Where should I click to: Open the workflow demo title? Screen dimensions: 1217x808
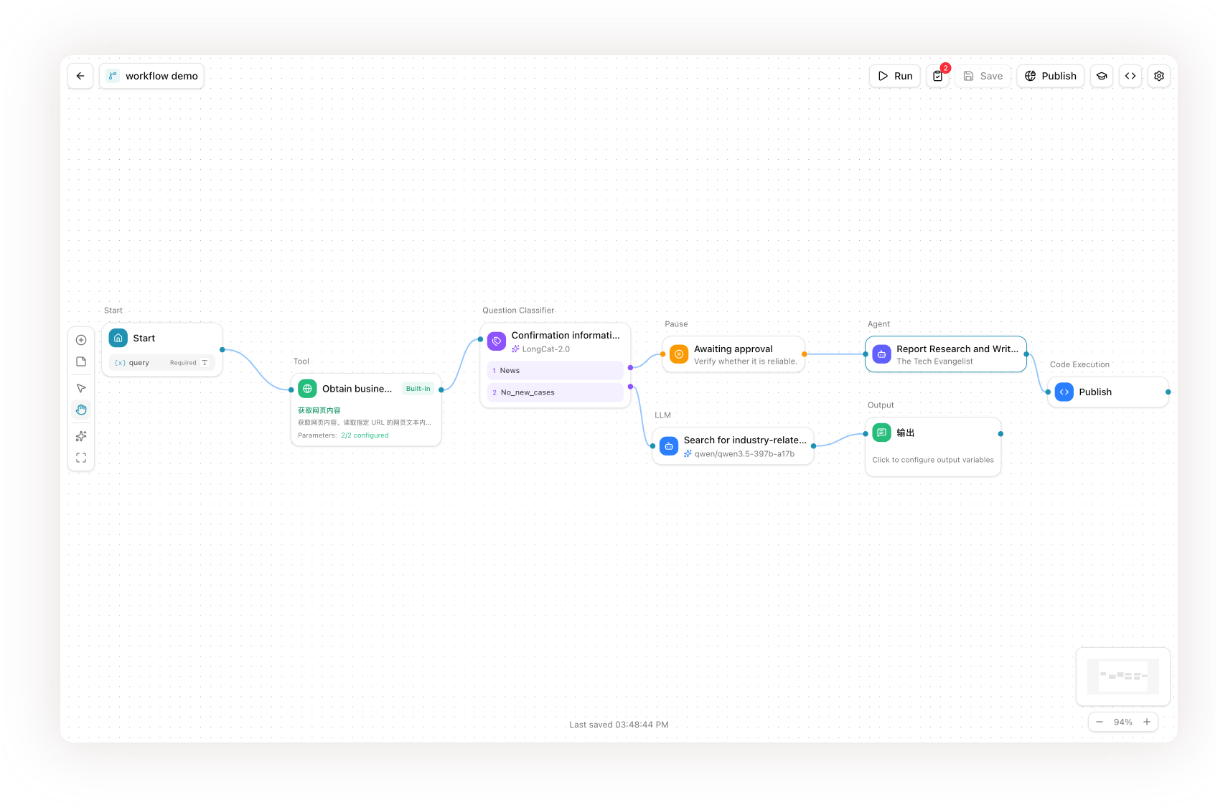pyautogui.click(x=152, y=76)
